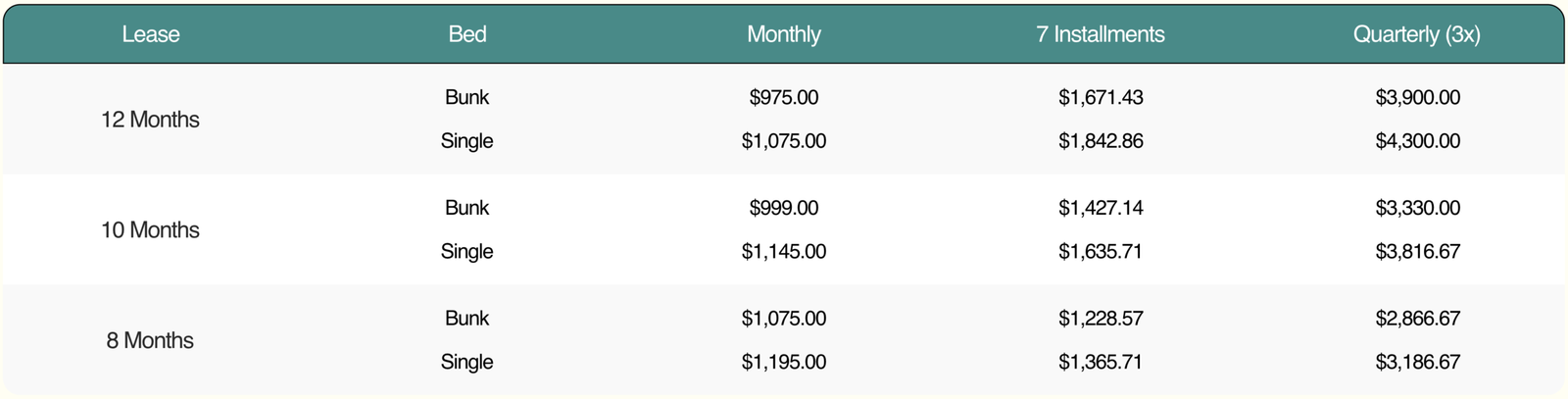The image size is (1568, 399).
Task: Click the $3,816.67 quarterly amount
Action: click(x=1417, y=252)
